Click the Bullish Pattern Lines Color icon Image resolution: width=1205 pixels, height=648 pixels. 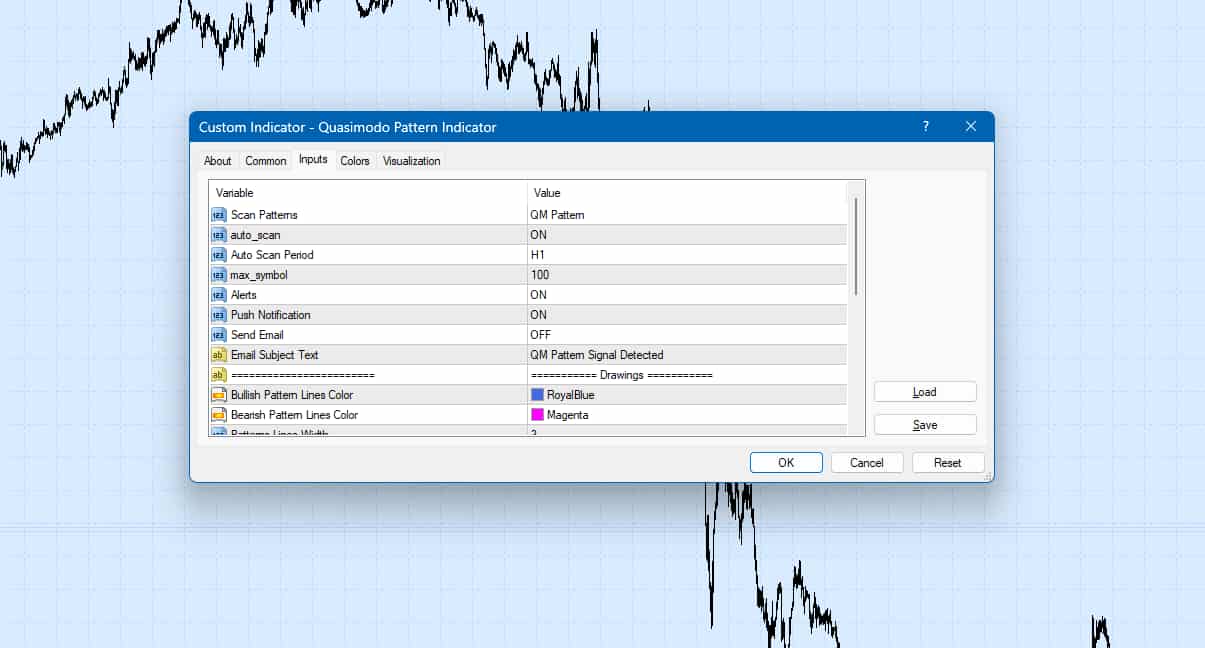click(x=219, y=395)
